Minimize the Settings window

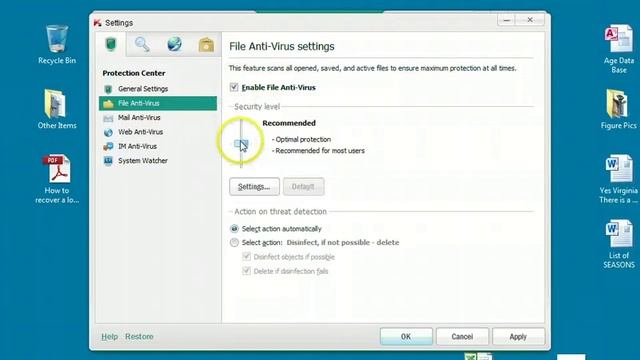coord(507,20)
